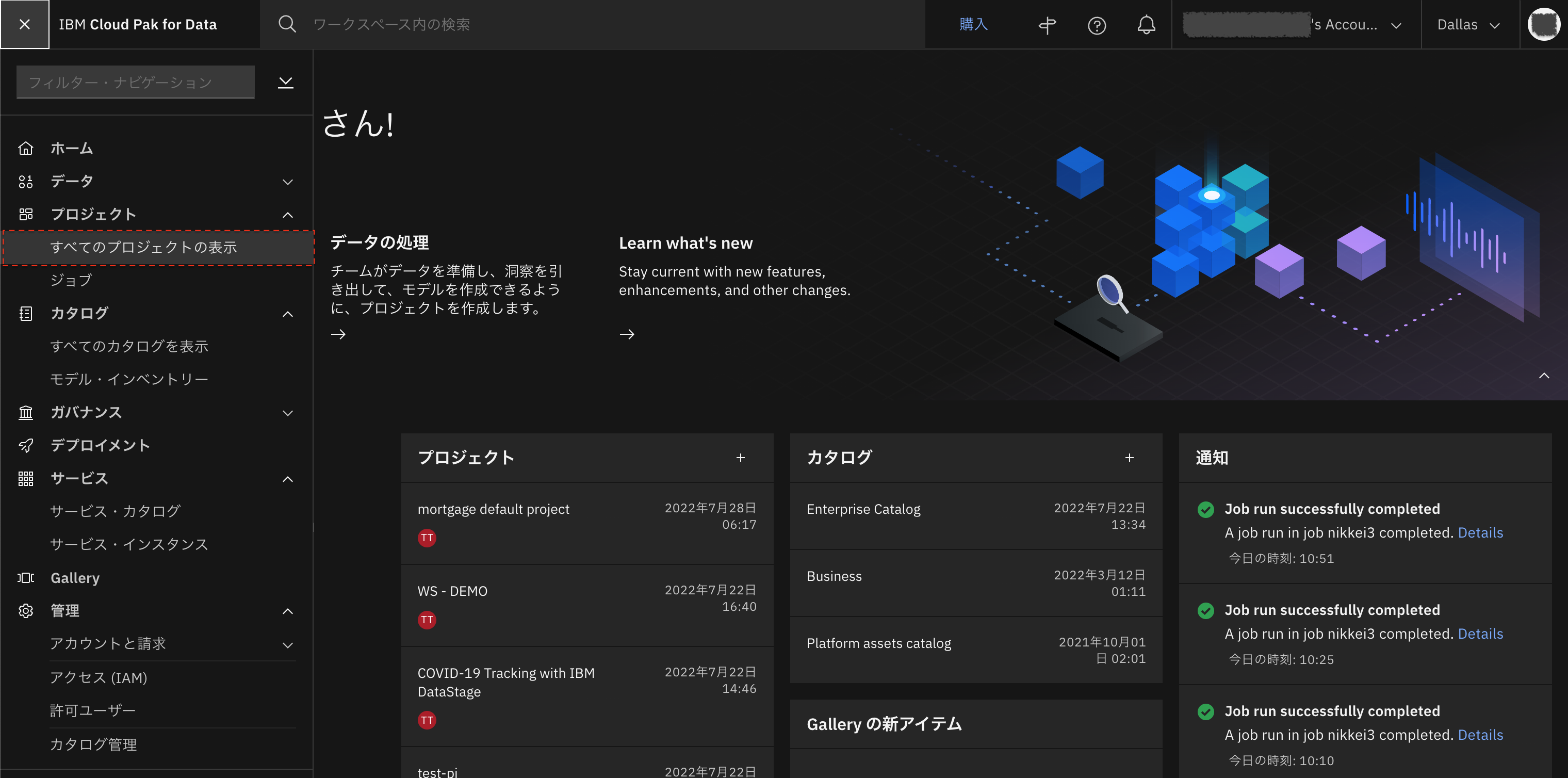Click the user avatar icon
The height and width of the screenshot is (778, 1568).
1543,24
